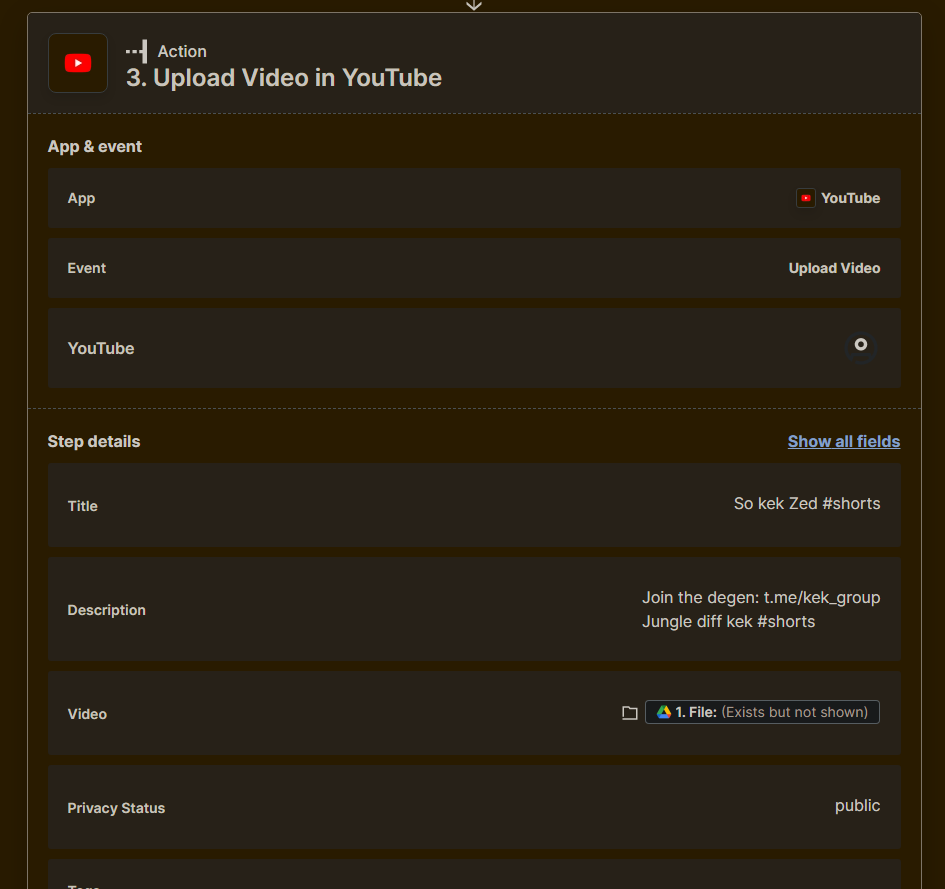
Task: Click the Google Drive icon in File pill
Action: pyautogui.click(x=664, y=712)
